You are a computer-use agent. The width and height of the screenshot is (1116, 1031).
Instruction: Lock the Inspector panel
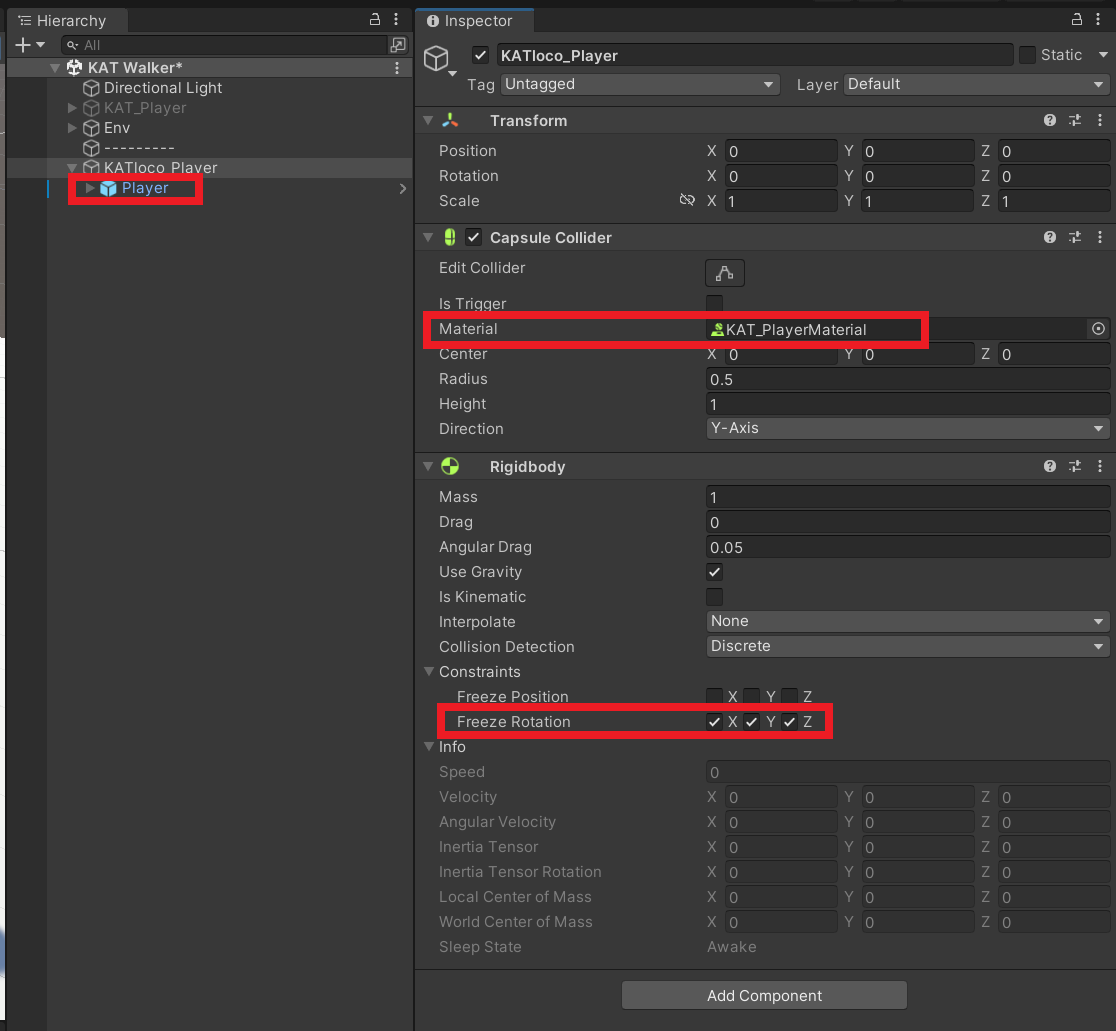(x=1077, y=20)
